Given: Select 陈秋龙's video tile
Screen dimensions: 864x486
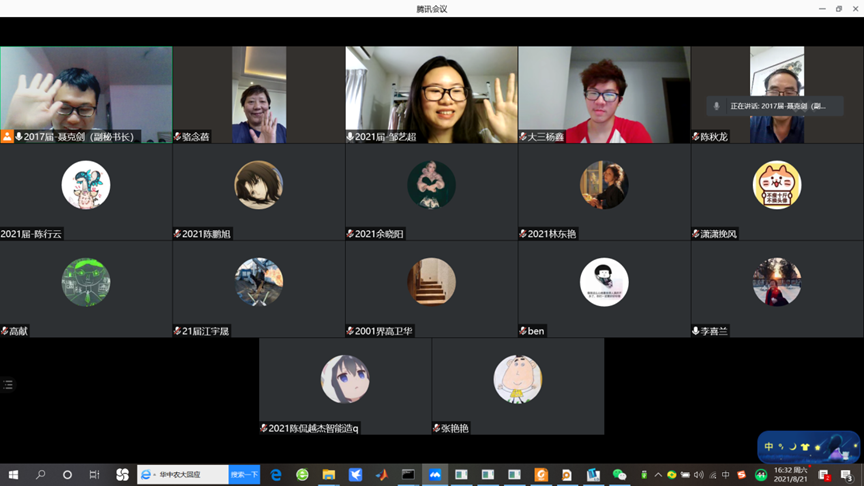Looking at the screenshot, I should [x=777, y=95].
